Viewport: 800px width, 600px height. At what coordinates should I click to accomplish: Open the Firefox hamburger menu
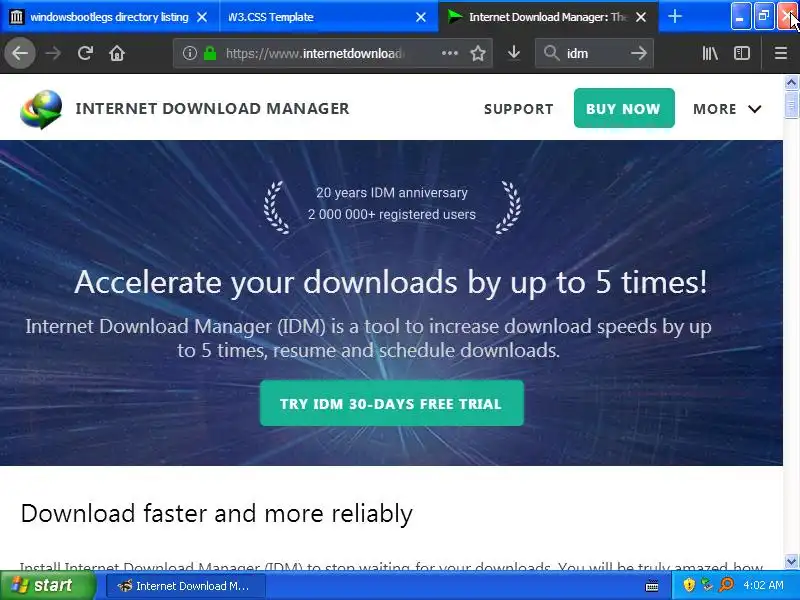[781, 53]
